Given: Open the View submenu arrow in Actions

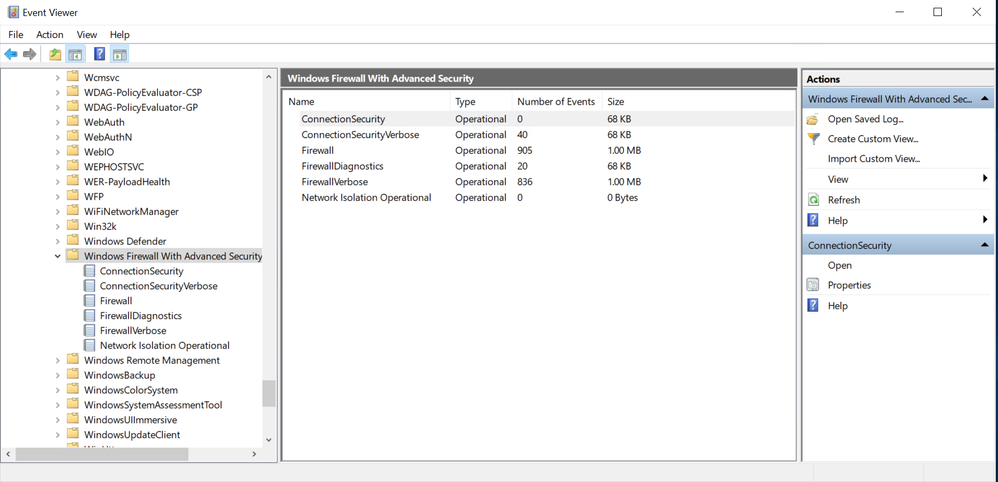Looking at the screenshot, I should [x=985, y=179].
